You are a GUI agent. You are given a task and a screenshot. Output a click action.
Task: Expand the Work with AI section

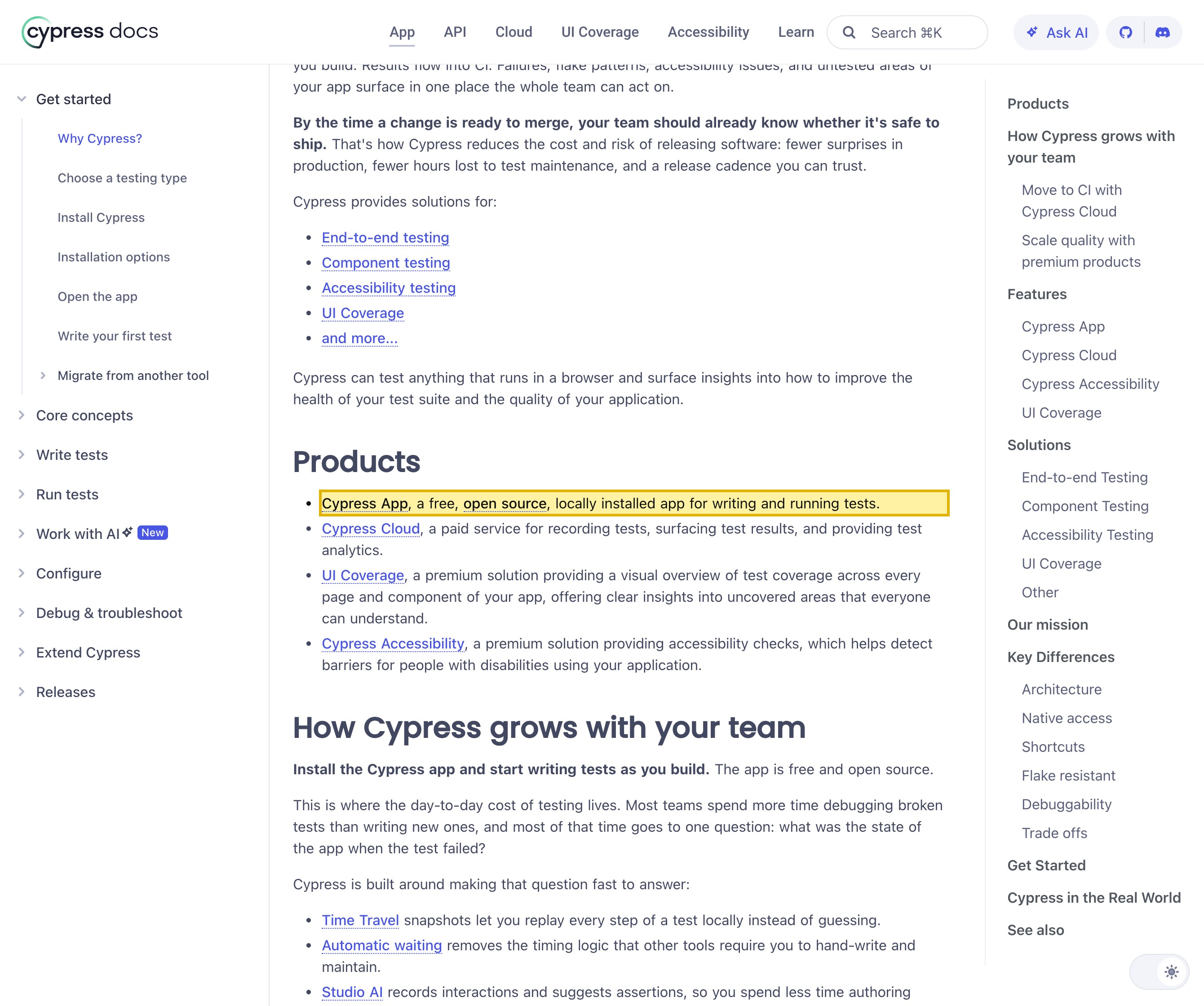coord(22,534)
